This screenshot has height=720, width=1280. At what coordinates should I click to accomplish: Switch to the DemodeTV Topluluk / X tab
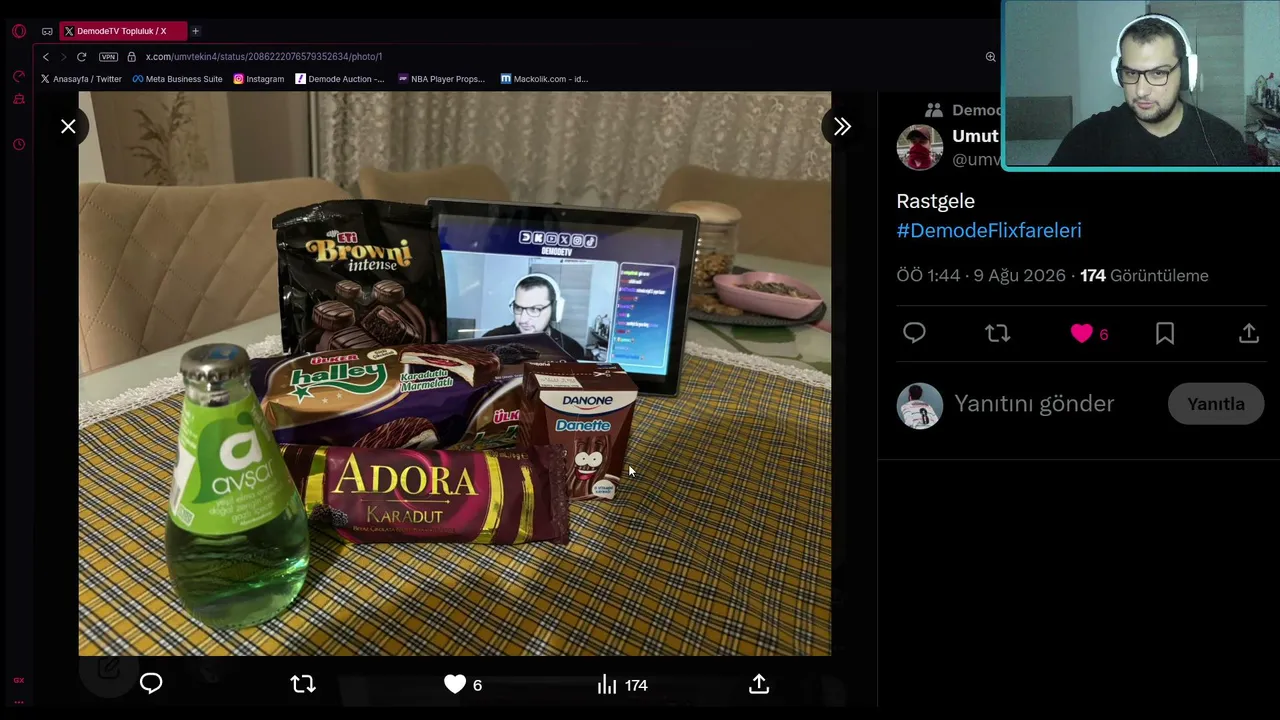[x=121, y=31]
